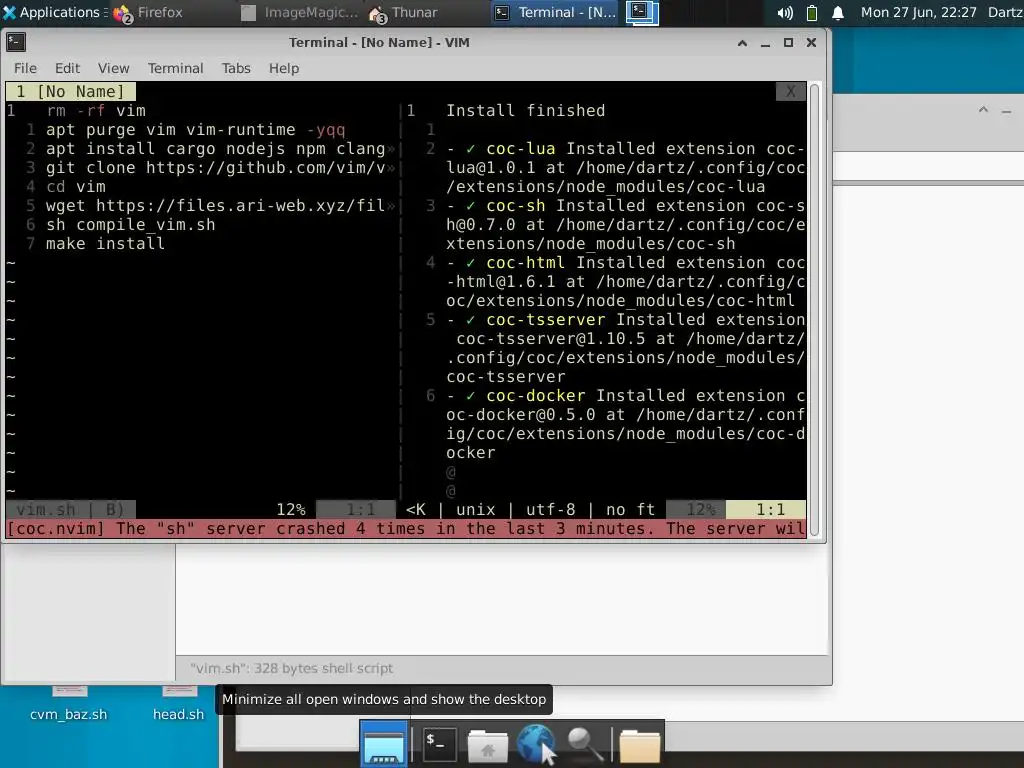
Task: Select the vim tab labeled [No Name]
Action: (71, 91)
